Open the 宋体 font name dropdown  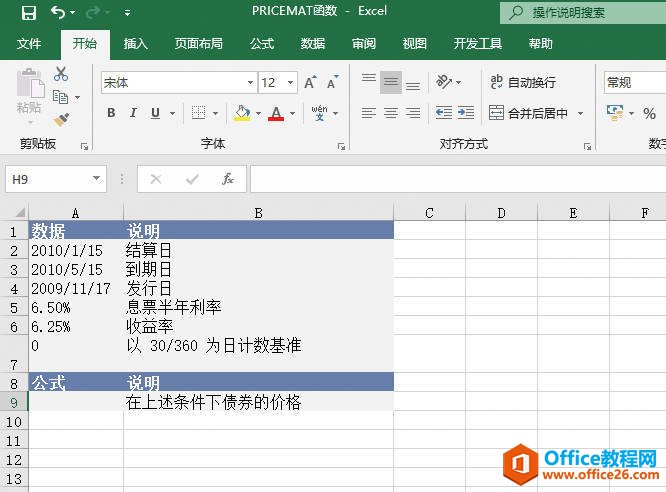pyautogui.click(x=251, y=82)
